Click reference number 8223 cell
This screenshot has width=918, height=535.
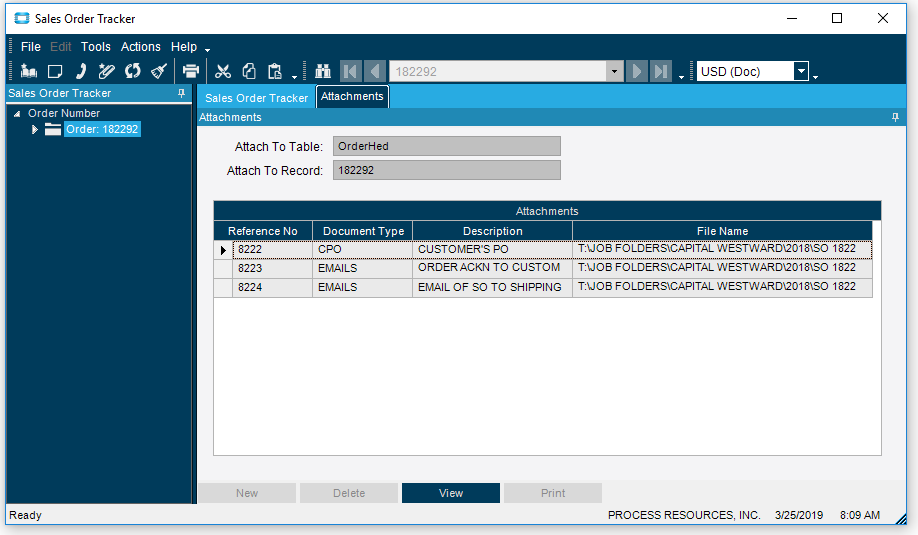pyautogui.click(x=272, y=269)
